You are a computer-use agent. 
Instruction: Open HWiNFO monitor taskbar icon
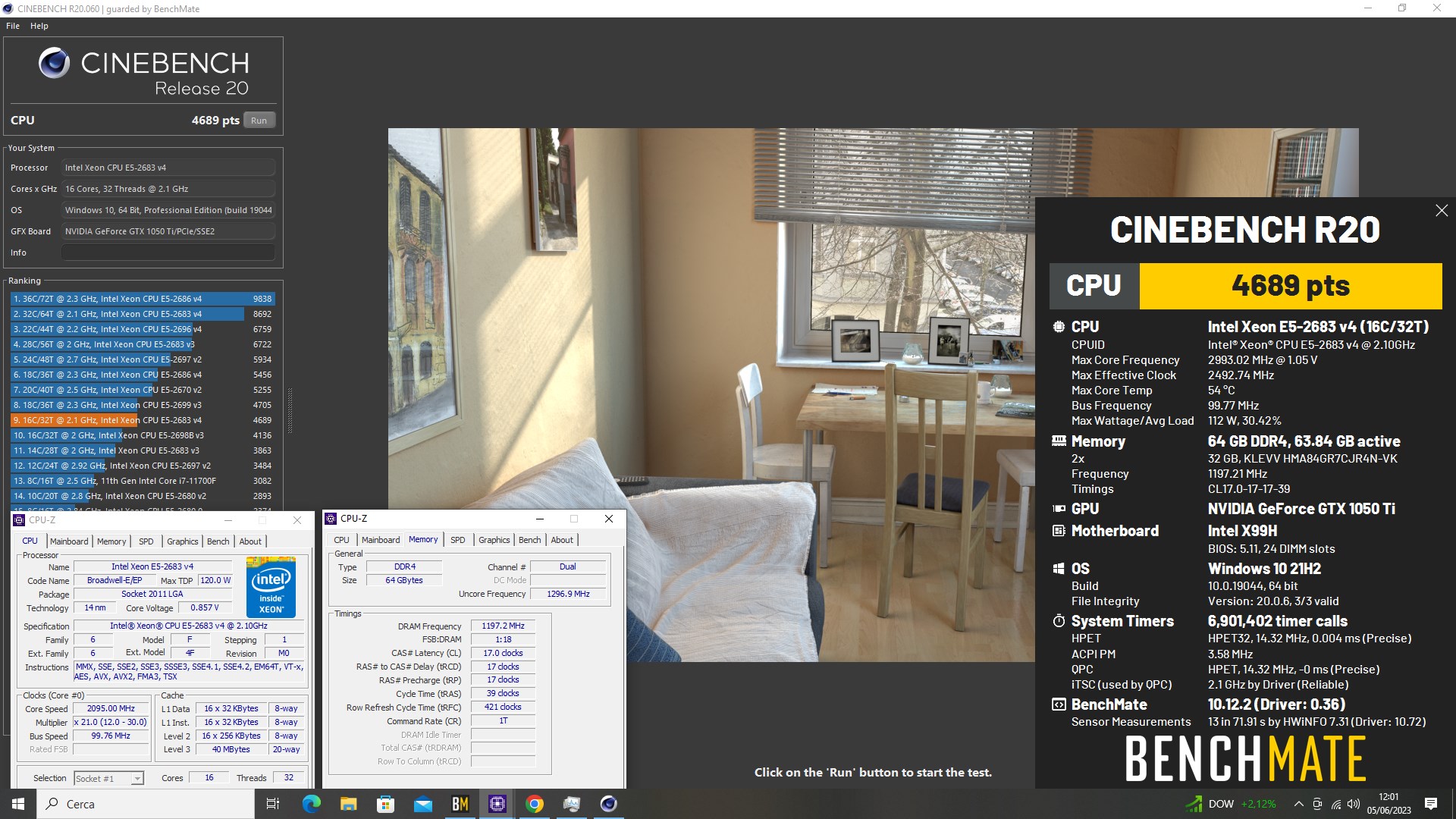[571, 804]
